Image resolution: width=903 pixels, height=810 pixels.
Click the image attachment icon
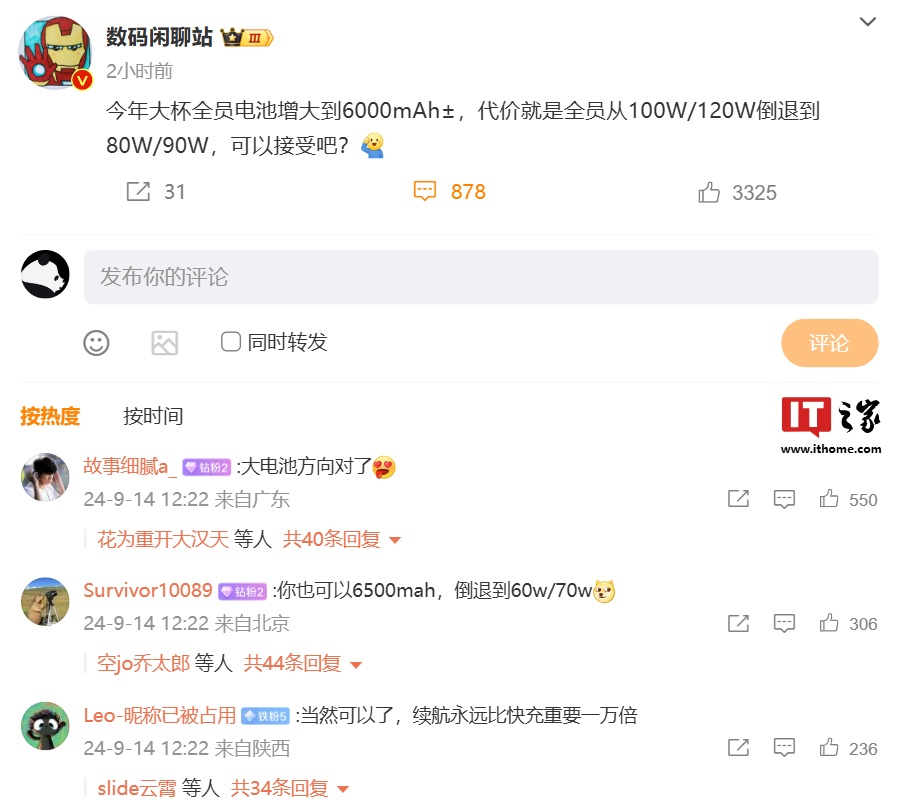[x=165, y=343]
